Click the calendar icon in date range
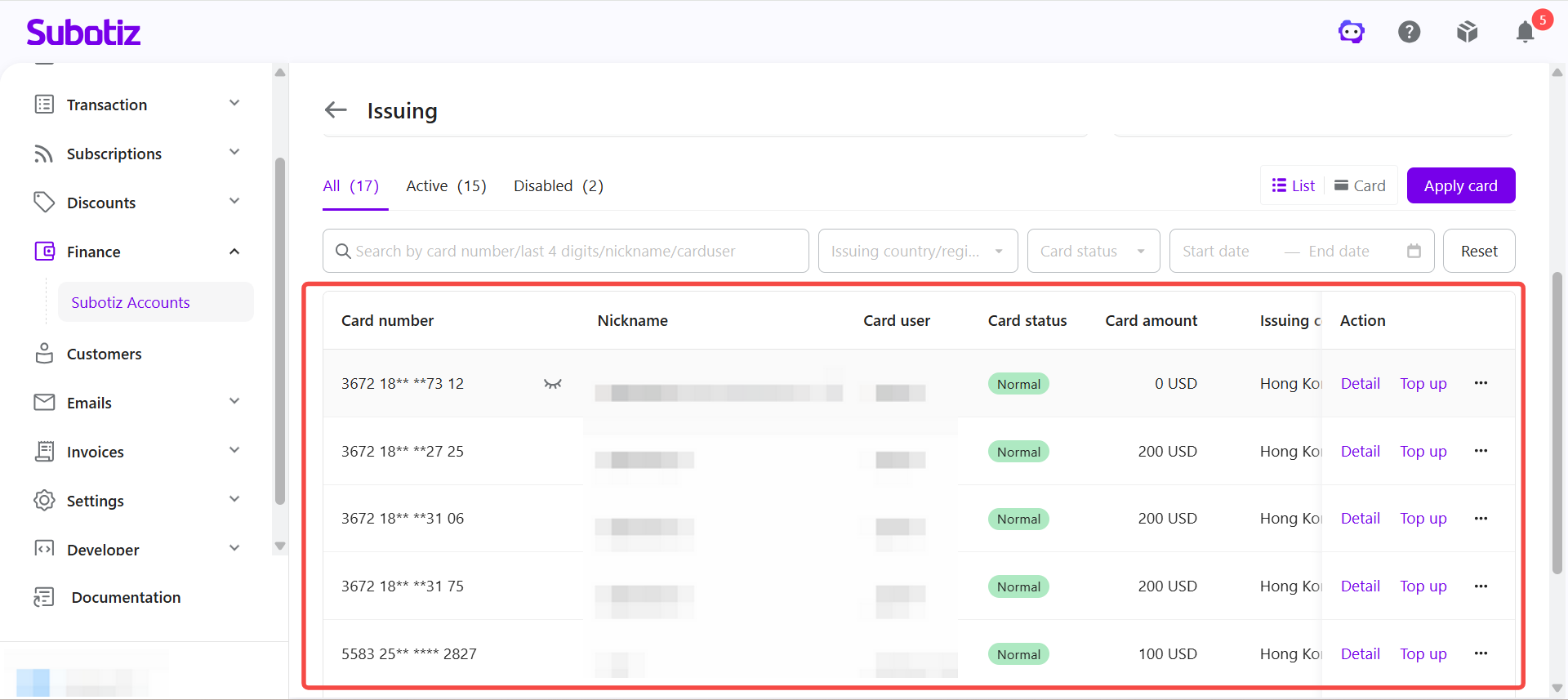This screenshot has width=1568, height=700. [x=1414, y=251]
